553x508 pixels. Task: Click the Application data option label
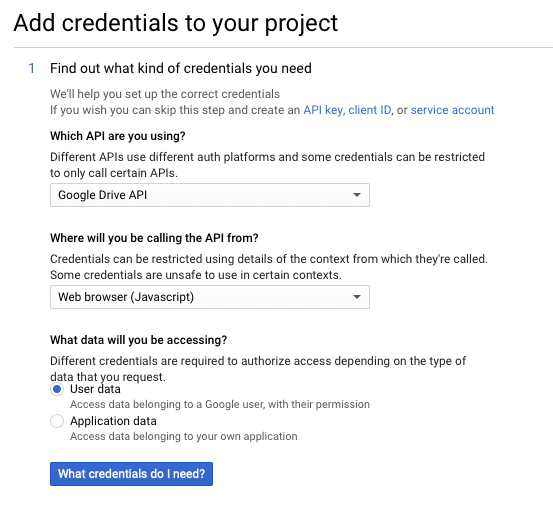click(113, 421)
